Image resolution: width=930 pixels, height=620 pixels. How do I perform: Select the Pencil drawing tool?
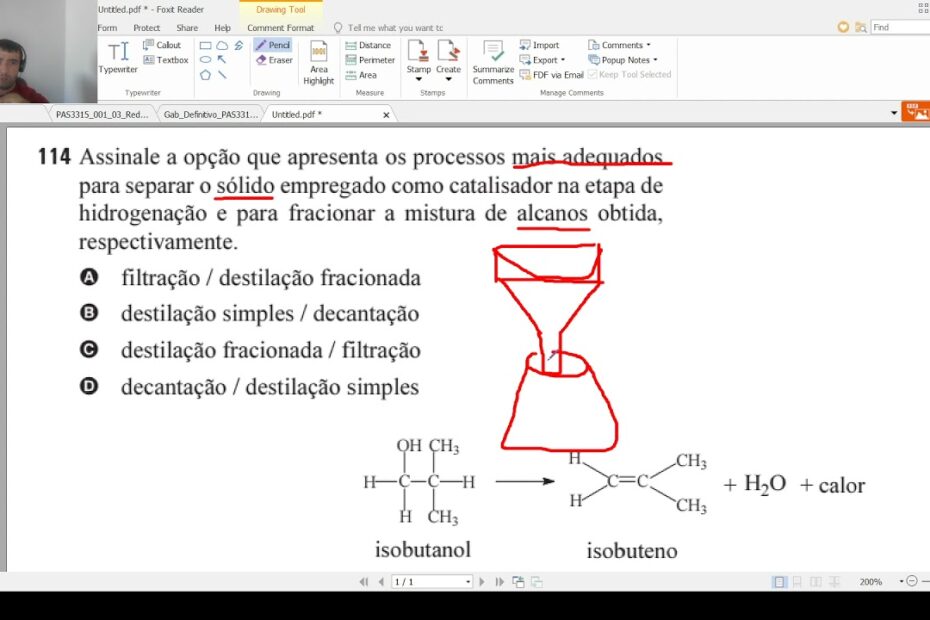click(x=272, y=46)
